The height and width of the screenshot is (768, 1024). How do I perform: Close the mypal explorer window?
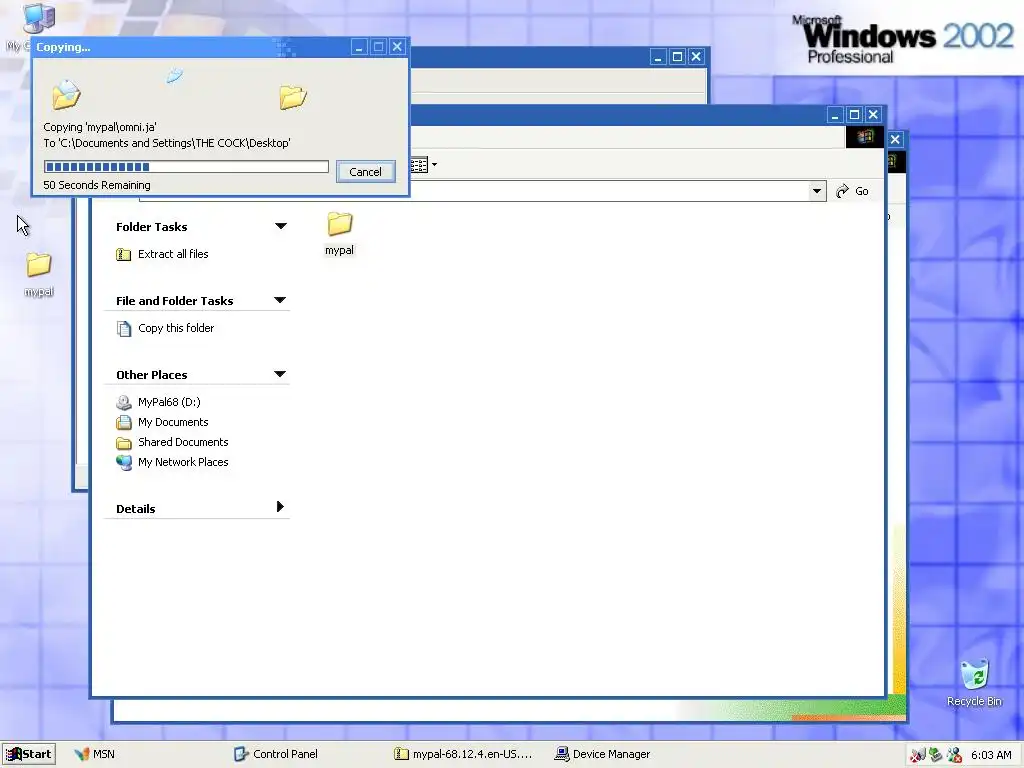tap(873, 115)
